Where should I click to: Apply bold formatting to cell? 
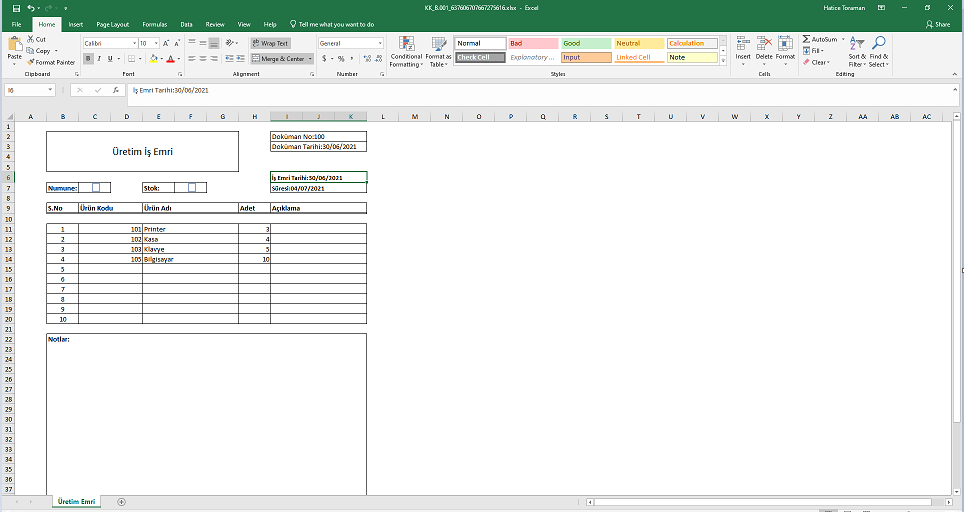coord(88,59)
